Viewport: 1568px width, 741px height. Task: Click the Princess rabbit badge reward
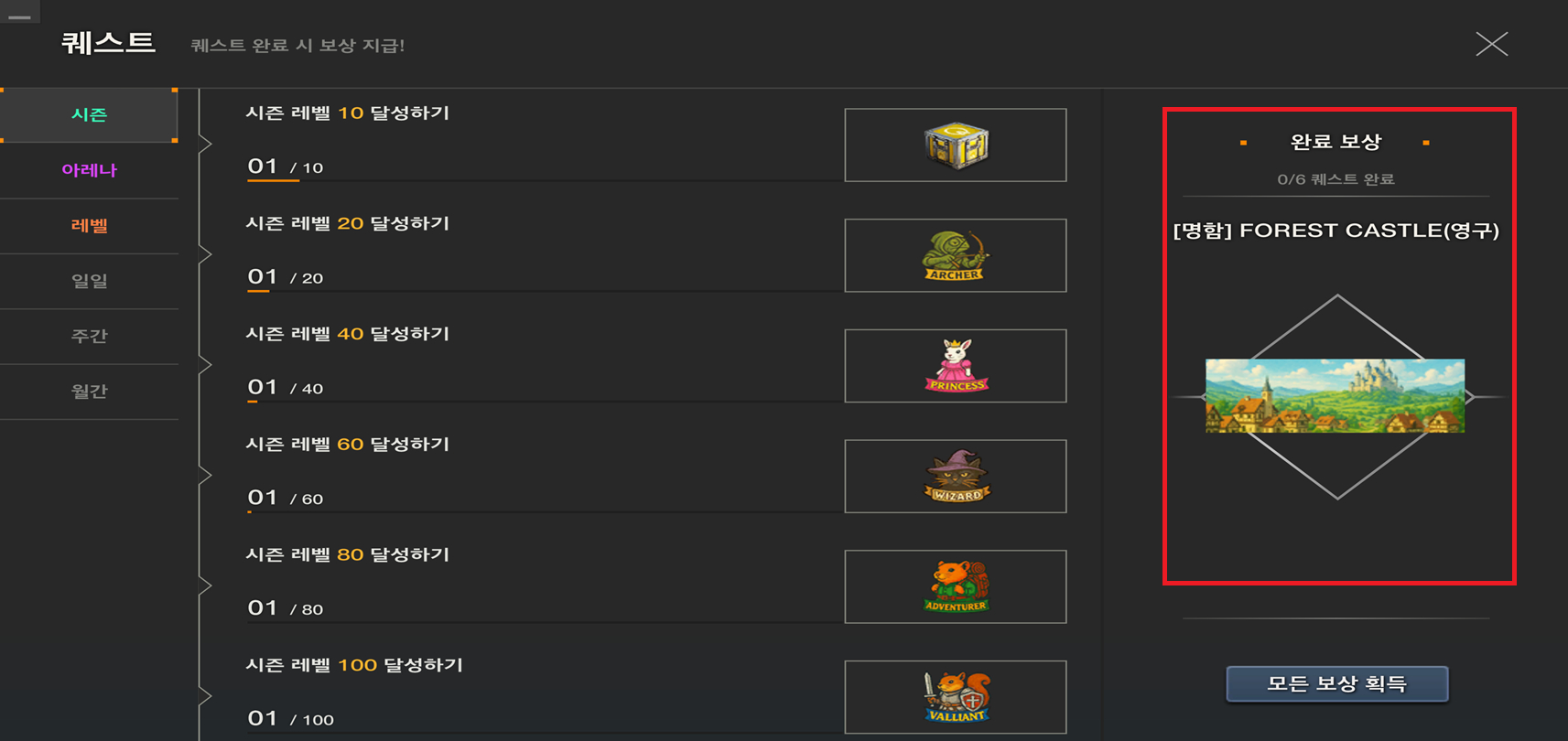tap(956, 366)
